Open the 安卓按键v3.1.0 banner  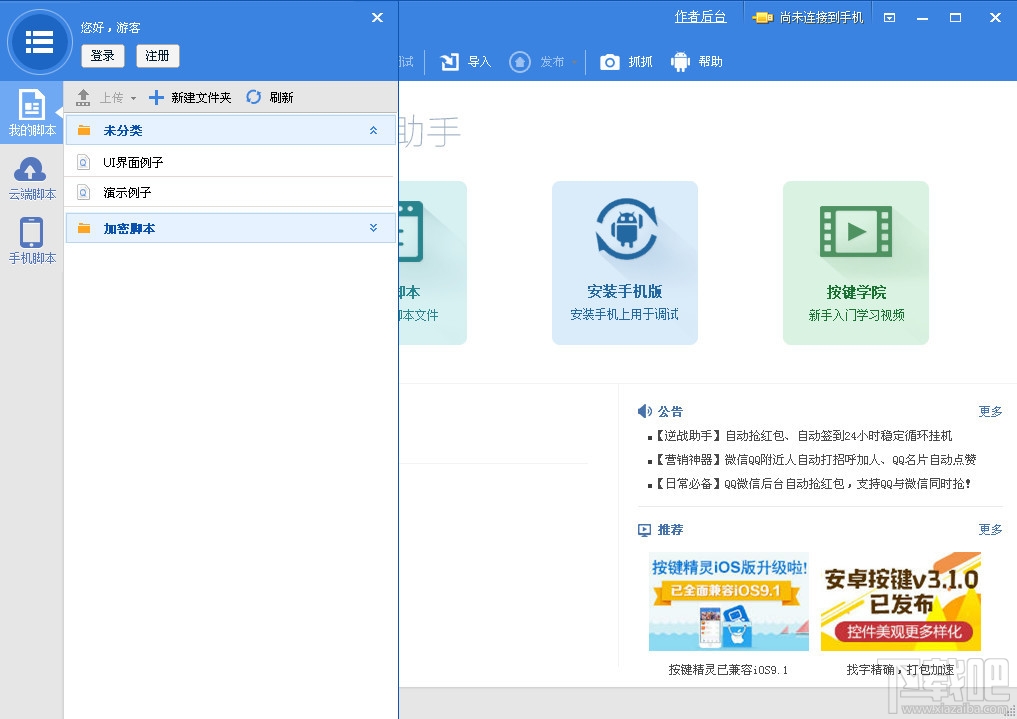[901, 601]
